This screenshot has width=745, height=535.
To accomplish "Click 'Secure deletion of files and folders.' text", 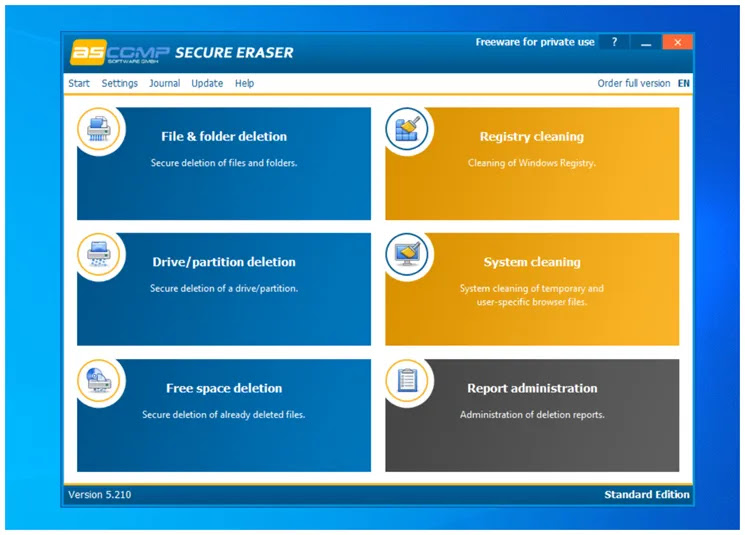I will click(x=224, y=163).
